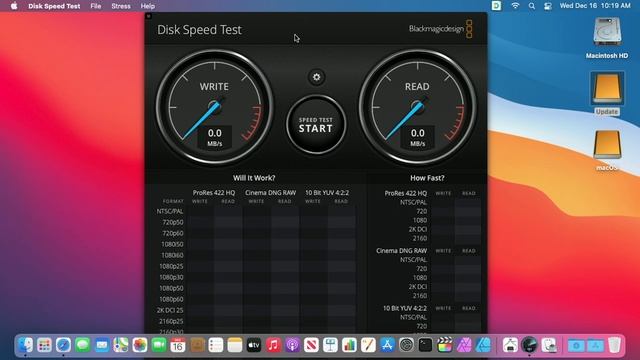Open the Help menu
The image size is (640, 360).
(147, 6)
